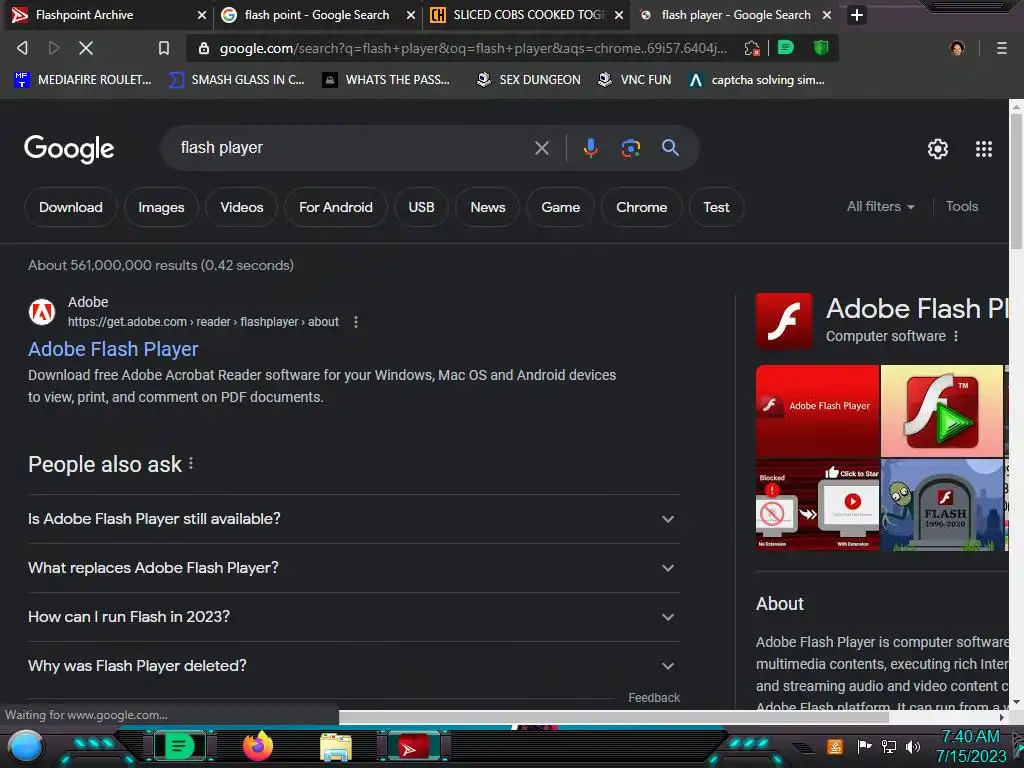
Task: Select the News filter chip
Action: click(x=488, y=207)
